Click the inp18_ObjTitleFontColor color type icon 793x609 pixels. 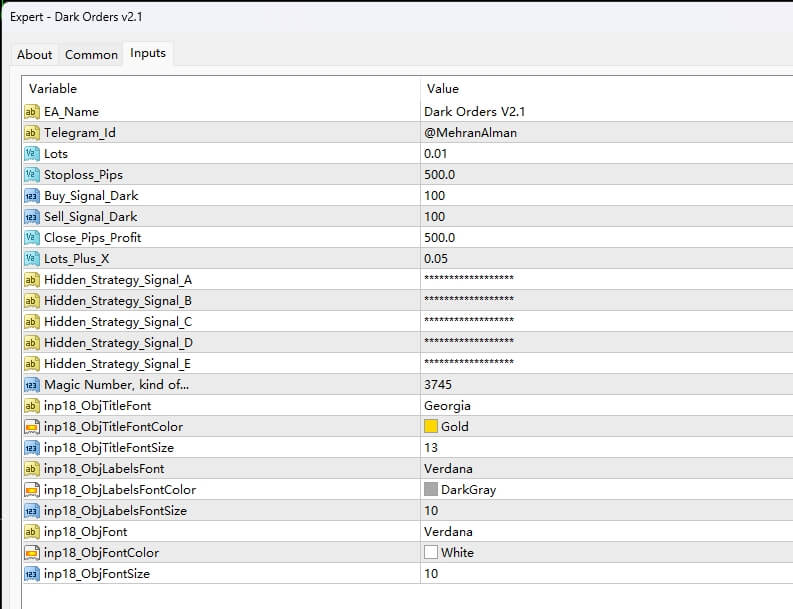click(31, 427)
